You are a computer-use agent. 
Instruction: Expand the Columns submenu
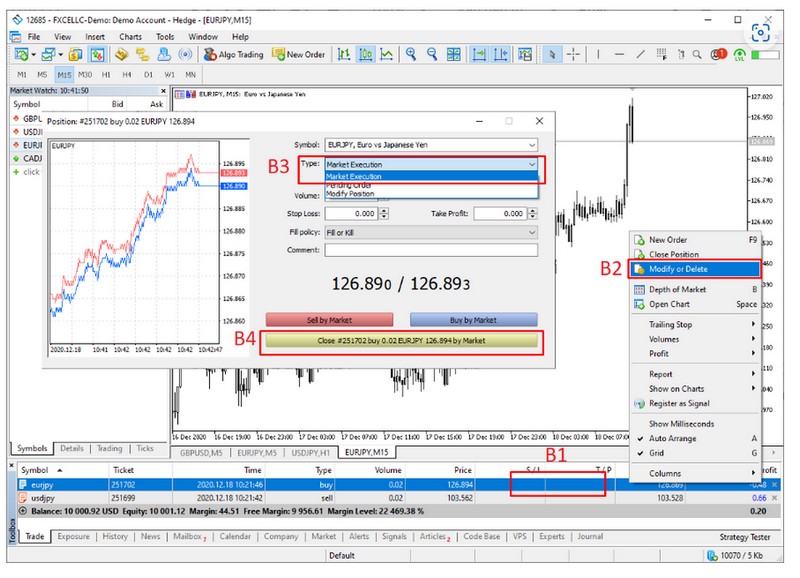[696, 473]
